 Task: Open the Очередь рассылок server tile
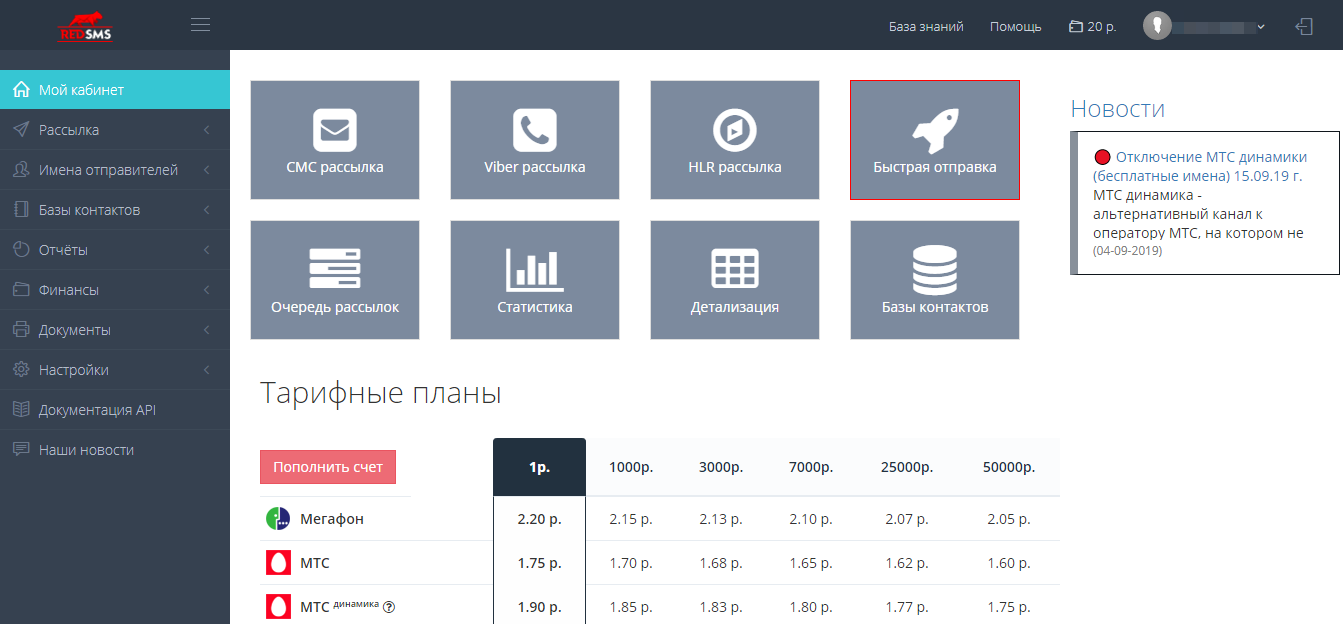[335, 280]
